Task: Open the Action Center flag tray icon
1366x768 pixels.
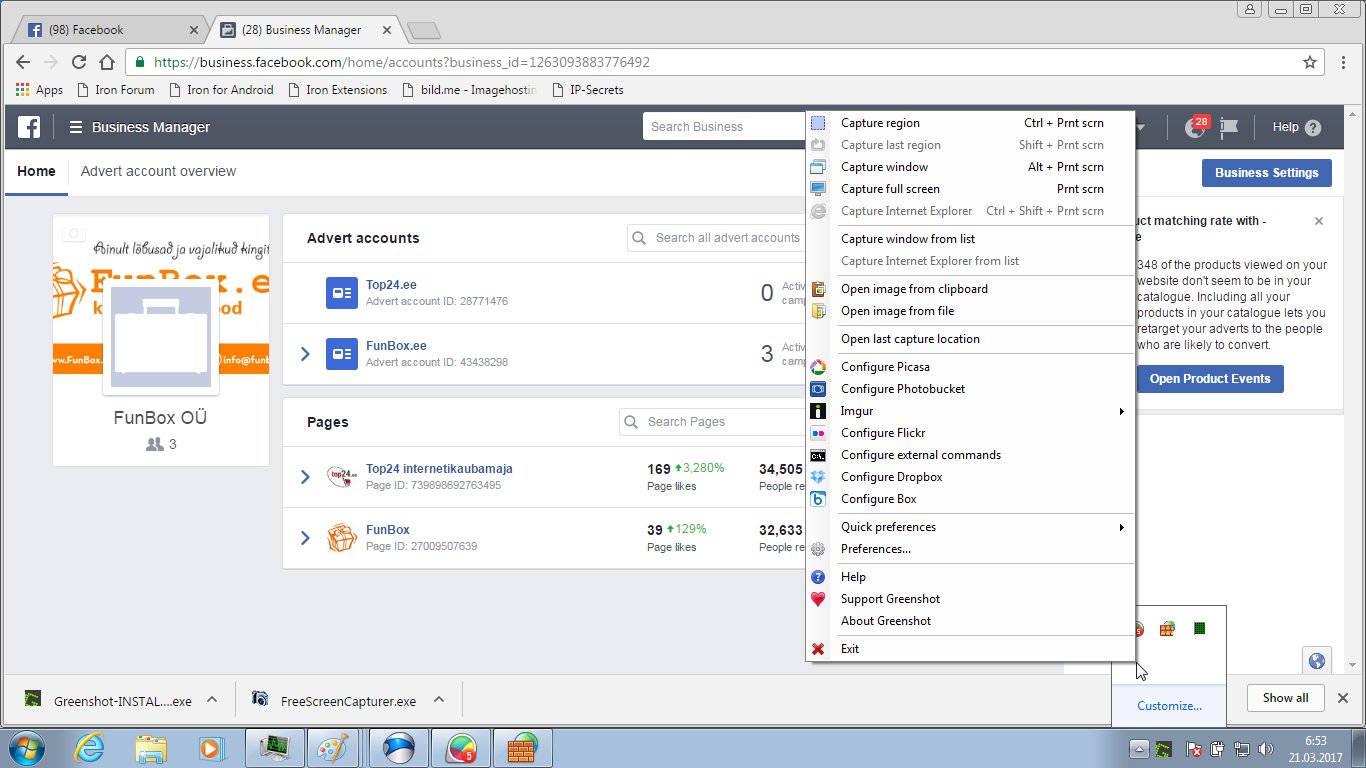Action: pyautogui.click(x=1193, y=749)
